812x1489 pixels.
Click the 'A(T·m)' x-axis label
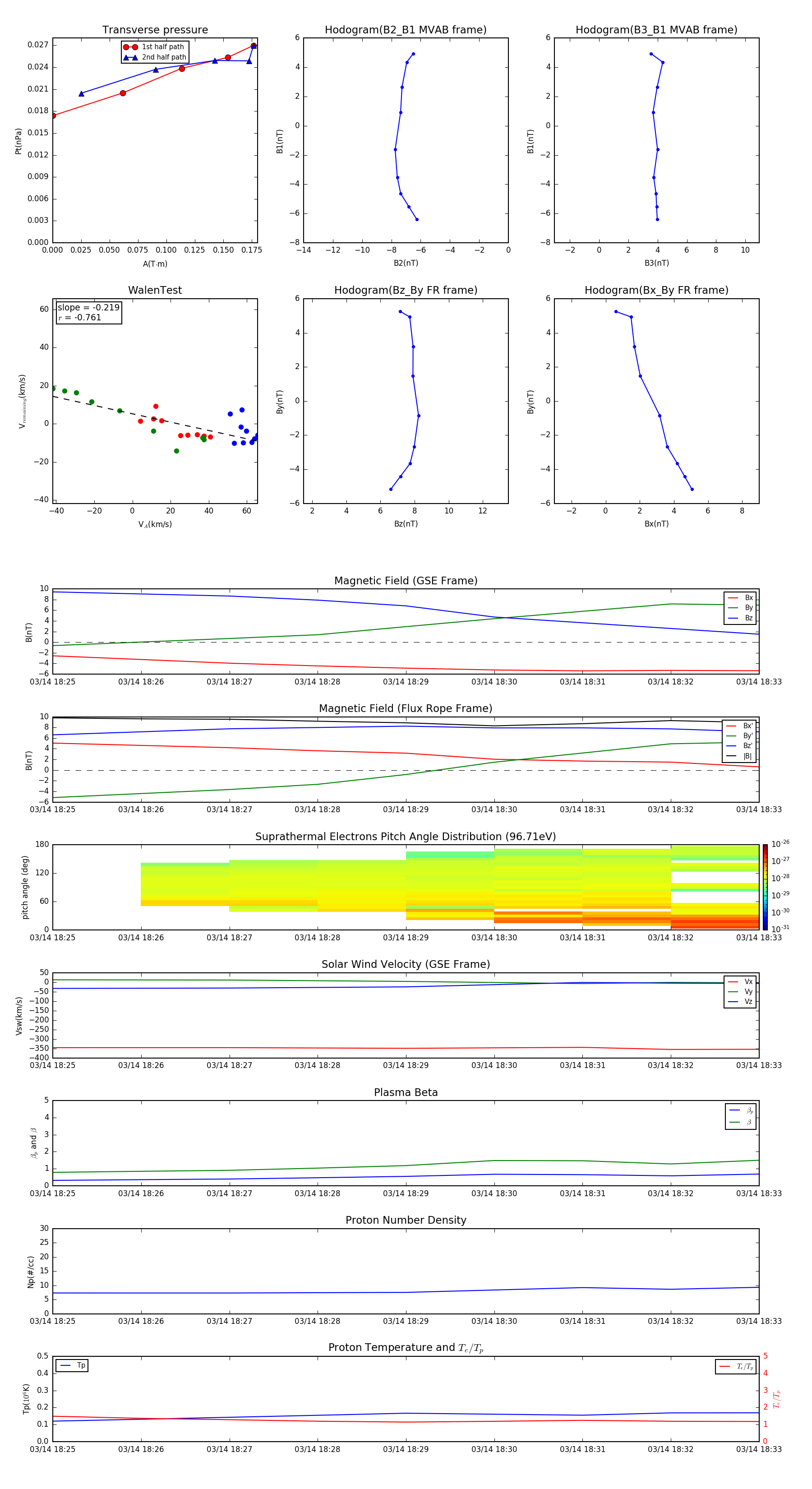click(x=155, y=264)
